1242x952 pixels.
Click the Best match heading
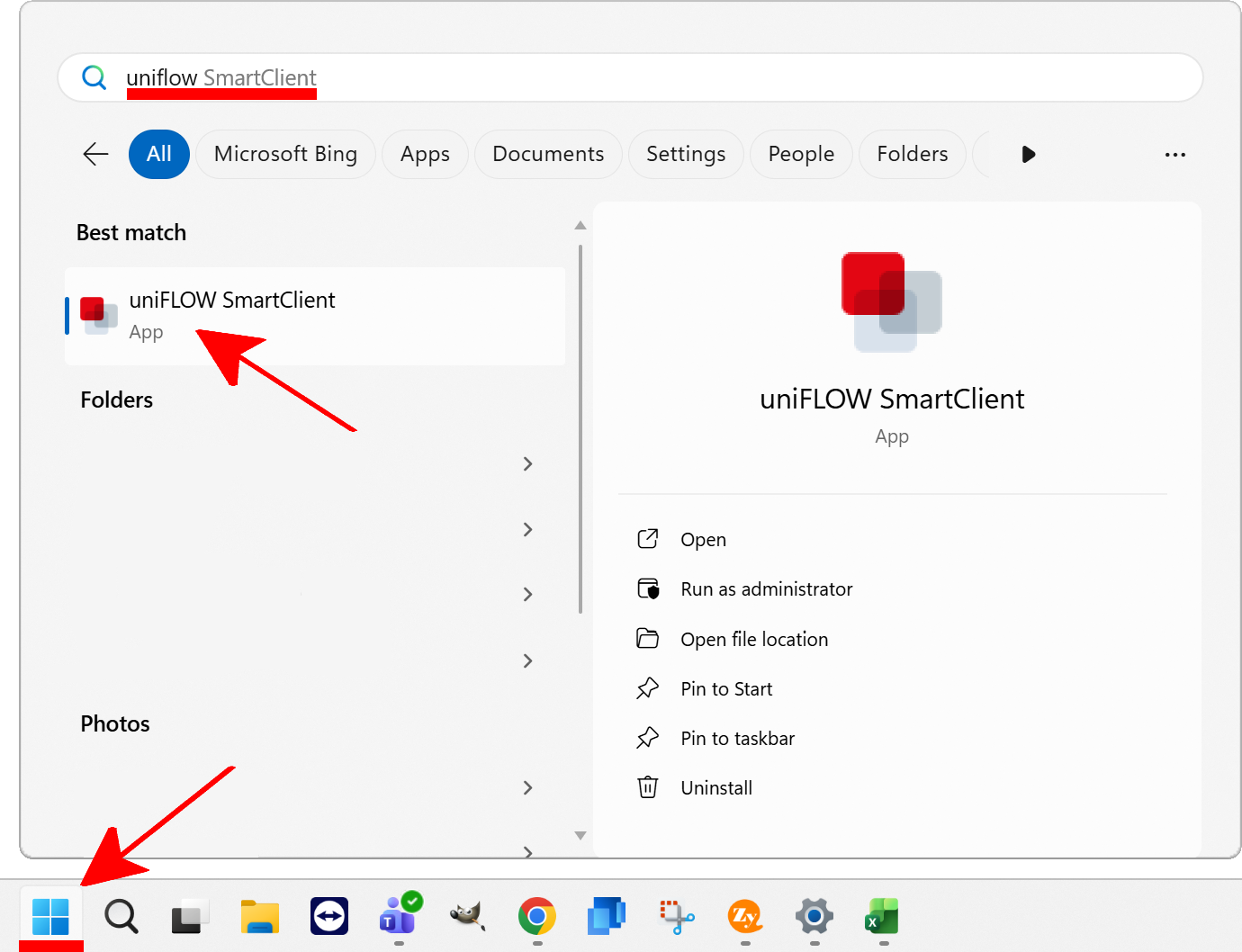point(131,232)
